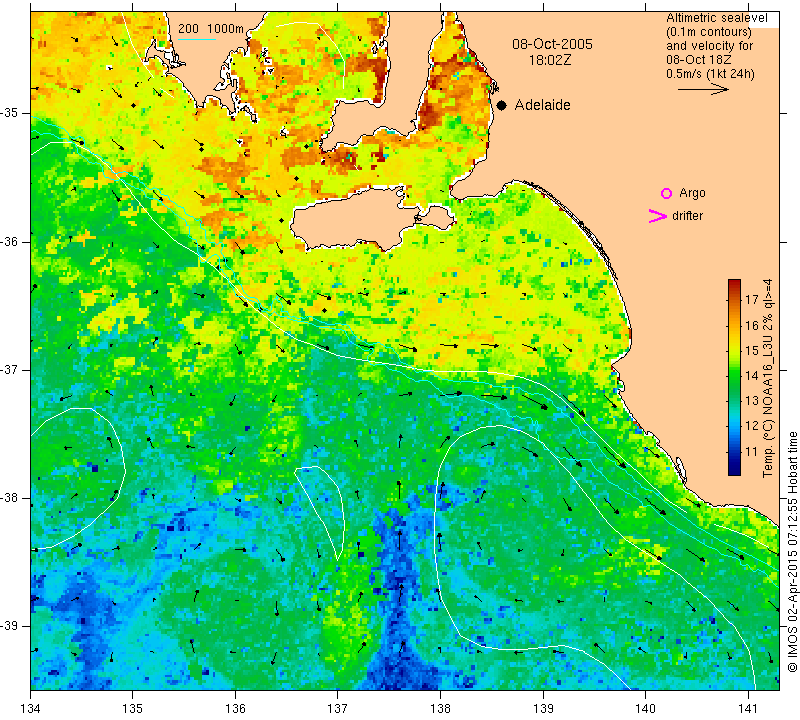
Task: Click the '0.5m/s (1kt 24h)' text
Action: point(710,74)
